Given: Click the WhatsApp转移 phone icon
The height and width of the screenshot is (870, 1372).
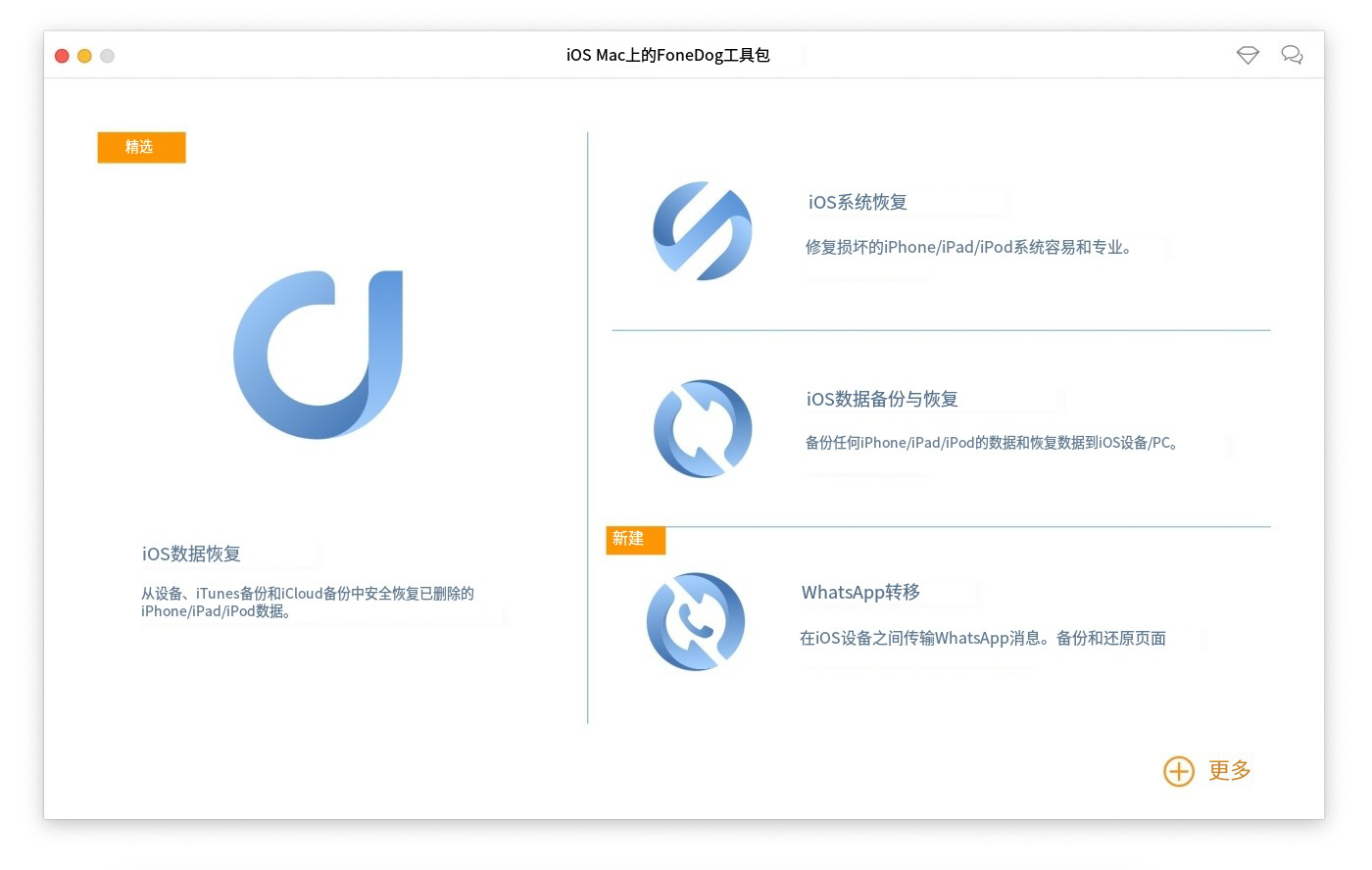Looking at the screenshot, I should click(696, 622).
